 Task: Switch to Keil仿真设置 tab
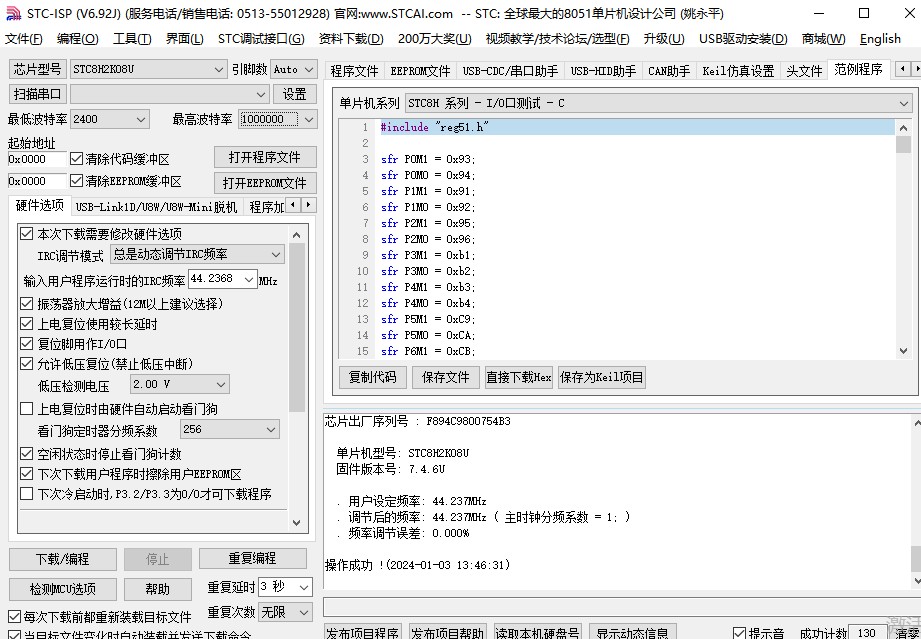[738, 71]
